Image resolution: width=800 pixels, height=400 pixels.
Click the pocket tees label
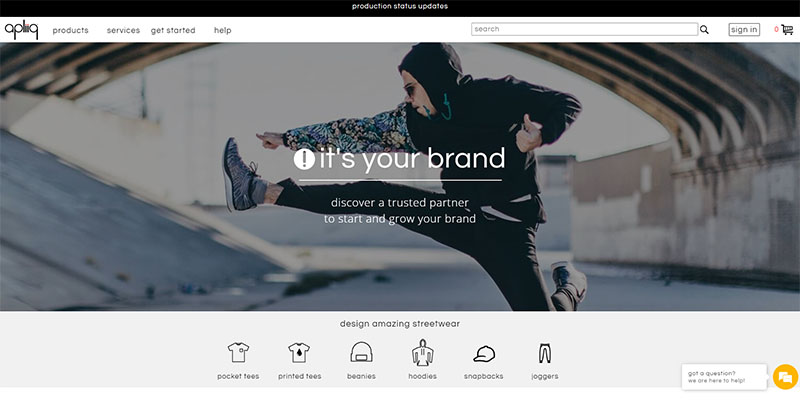tap(238, 377)
